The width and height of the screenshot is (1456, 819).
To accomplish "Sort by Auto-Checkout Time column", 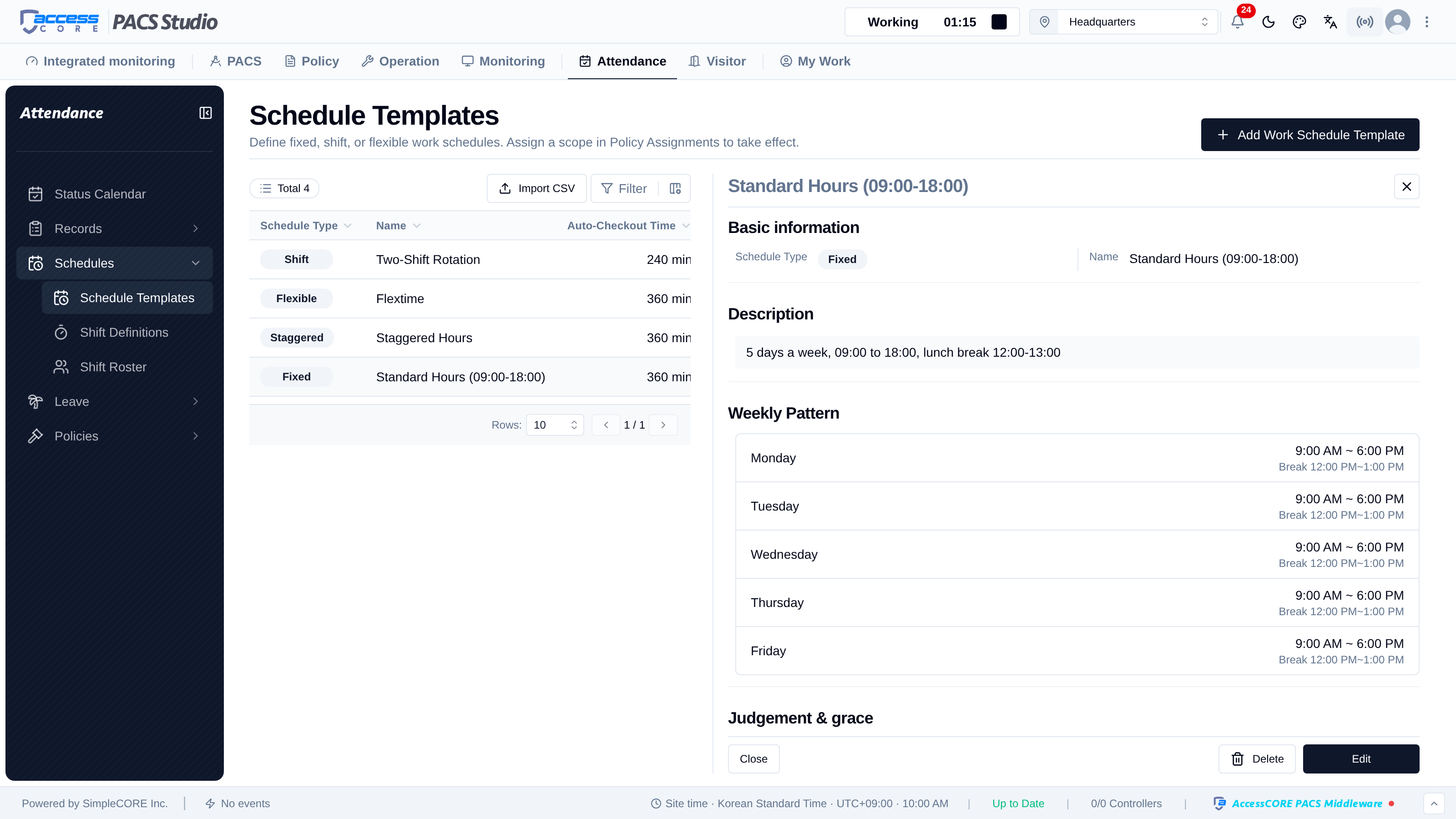I will pyautogui.click(x=628, y=226).
